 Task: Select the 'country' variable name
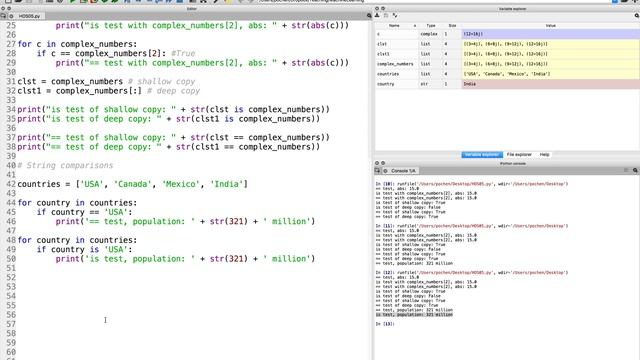386,84
